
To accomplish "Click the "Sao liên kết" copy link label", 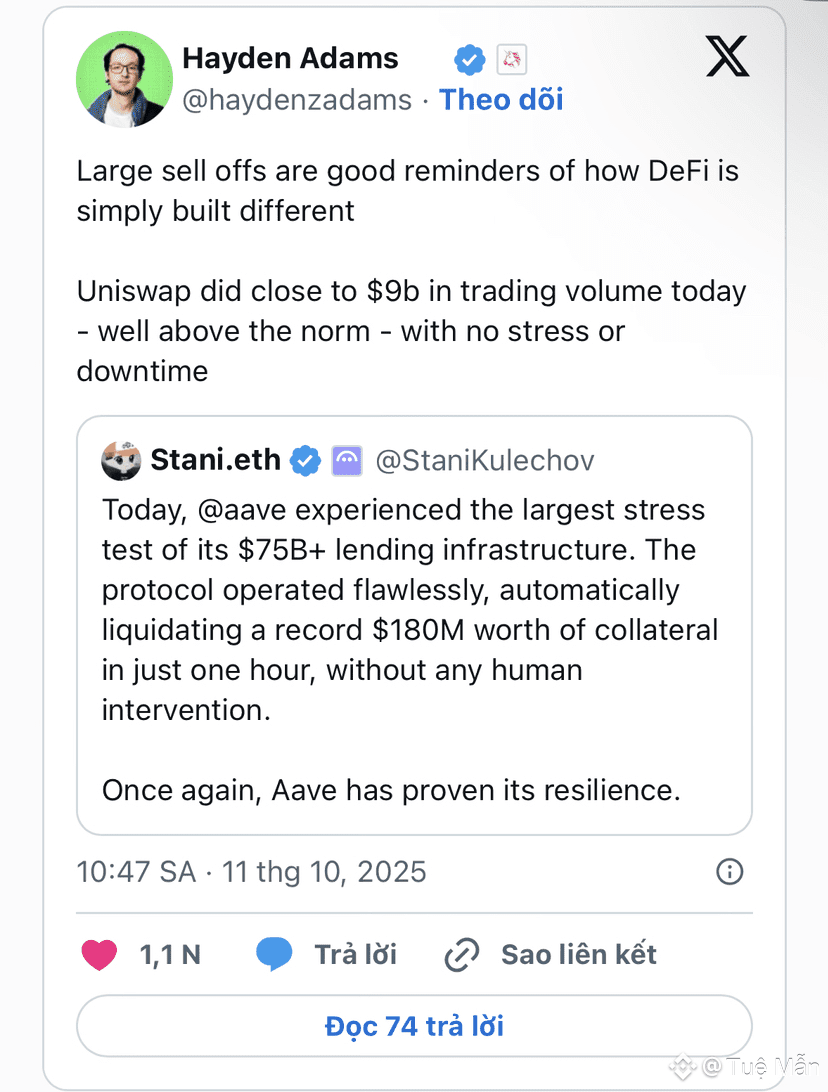I will coord(579,954).
